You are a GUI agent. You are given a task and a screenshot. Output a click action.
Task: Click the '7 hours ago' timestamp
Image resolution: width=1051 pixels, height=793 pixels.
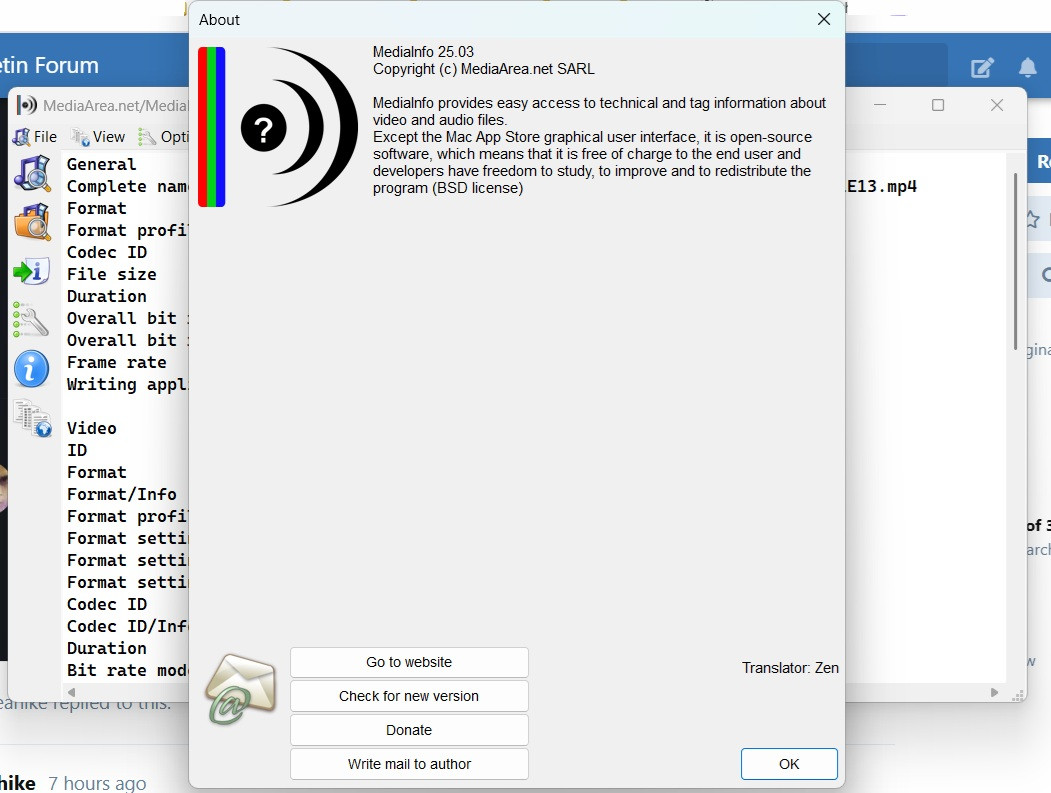click(x=97, y=783)
